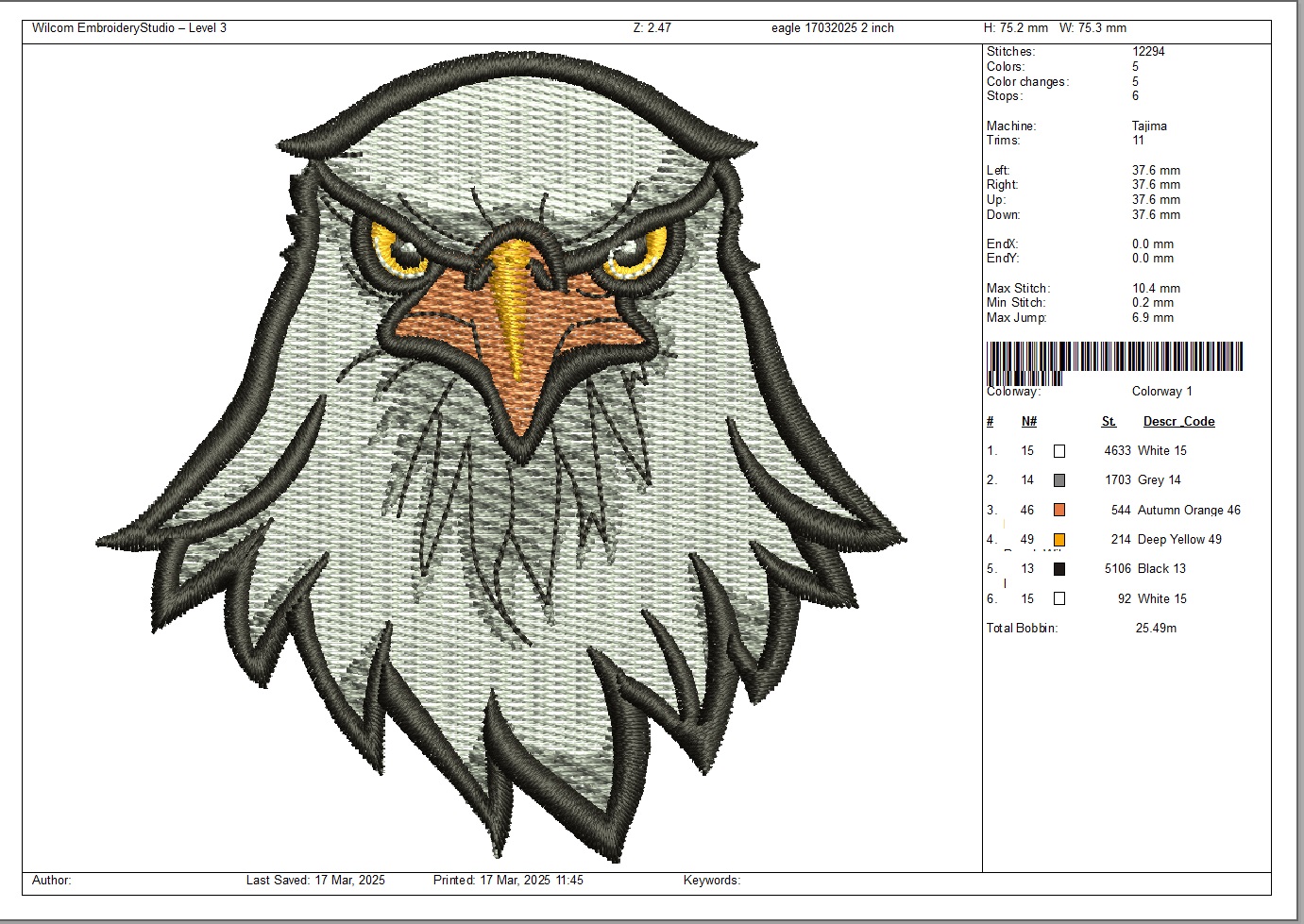Screen dimensions: 1304x924
Task: Click the Keywords field in the footer
Action: 712,881
